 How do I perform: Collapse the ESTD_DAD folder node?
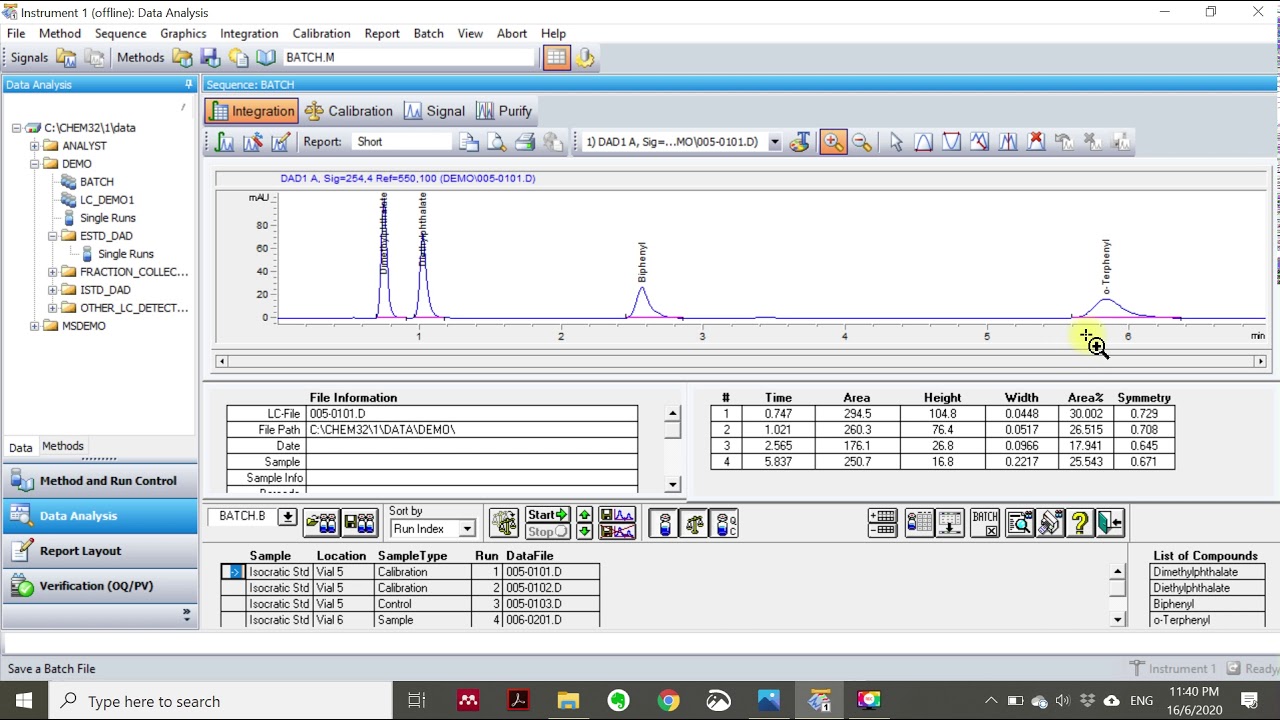(x=53, y=236)
